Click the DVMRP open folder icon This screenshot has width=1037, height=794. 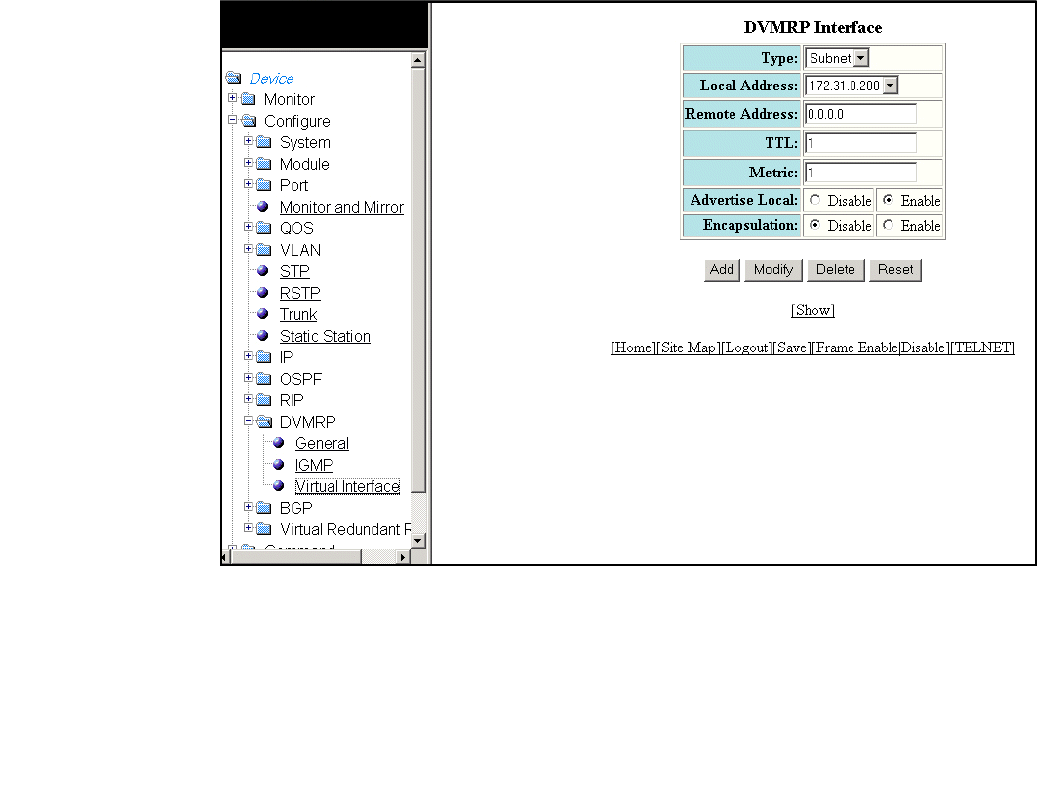point(265,422)
